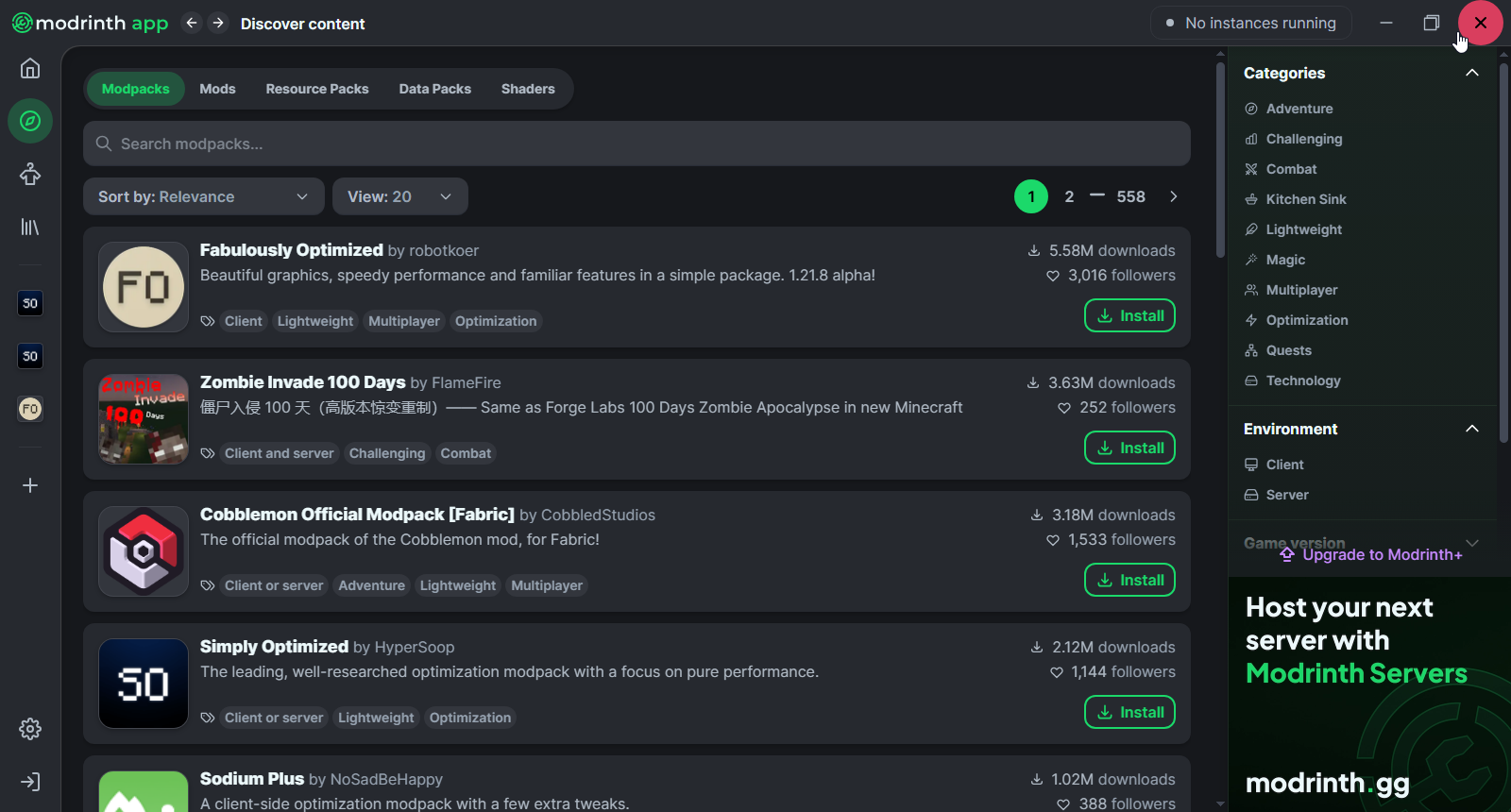Filter by Multiplayer category

[x=1291, y=290]
